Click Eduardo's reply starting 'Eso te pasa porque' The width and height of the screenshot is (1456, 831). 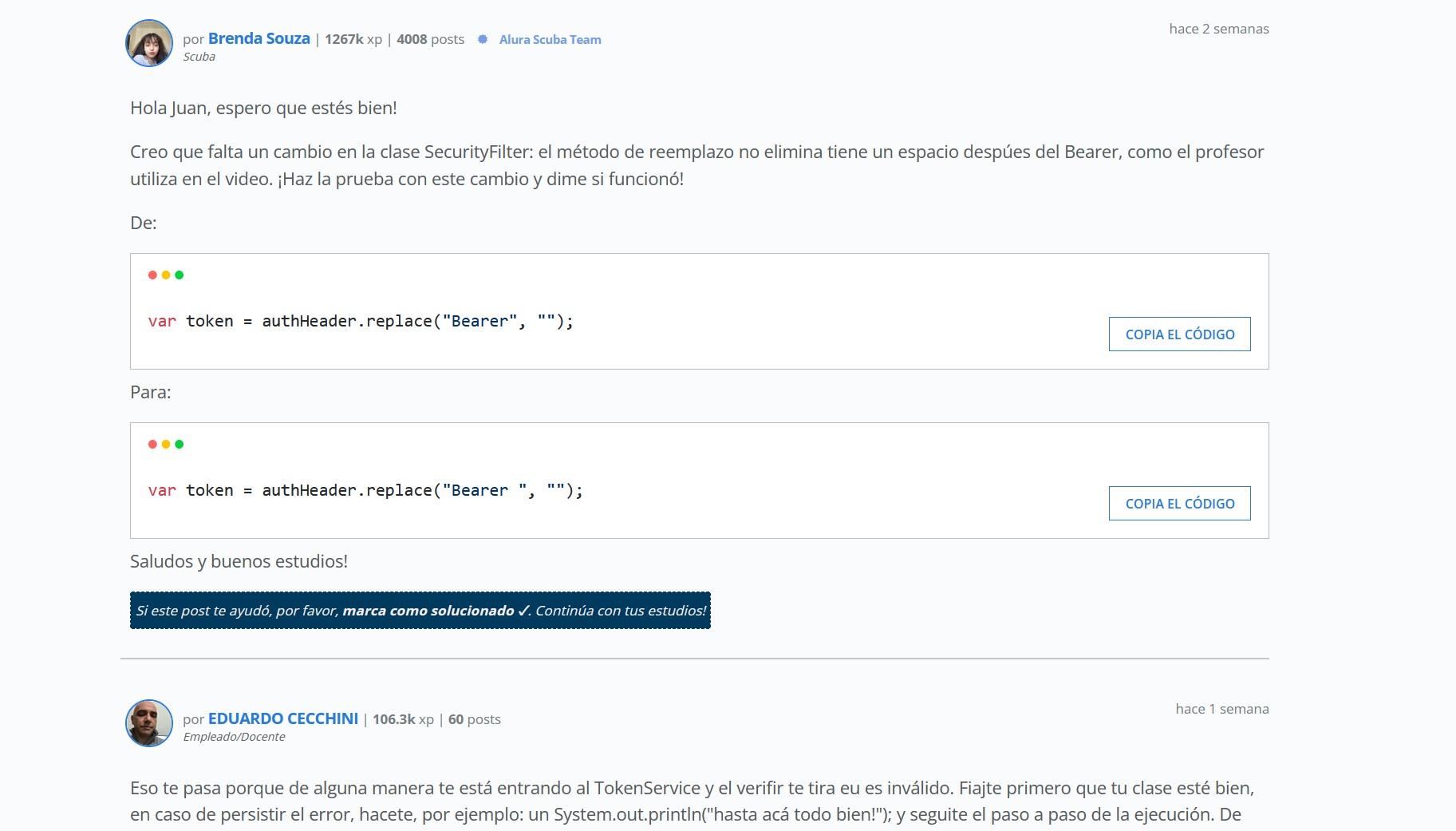point(692,801)
